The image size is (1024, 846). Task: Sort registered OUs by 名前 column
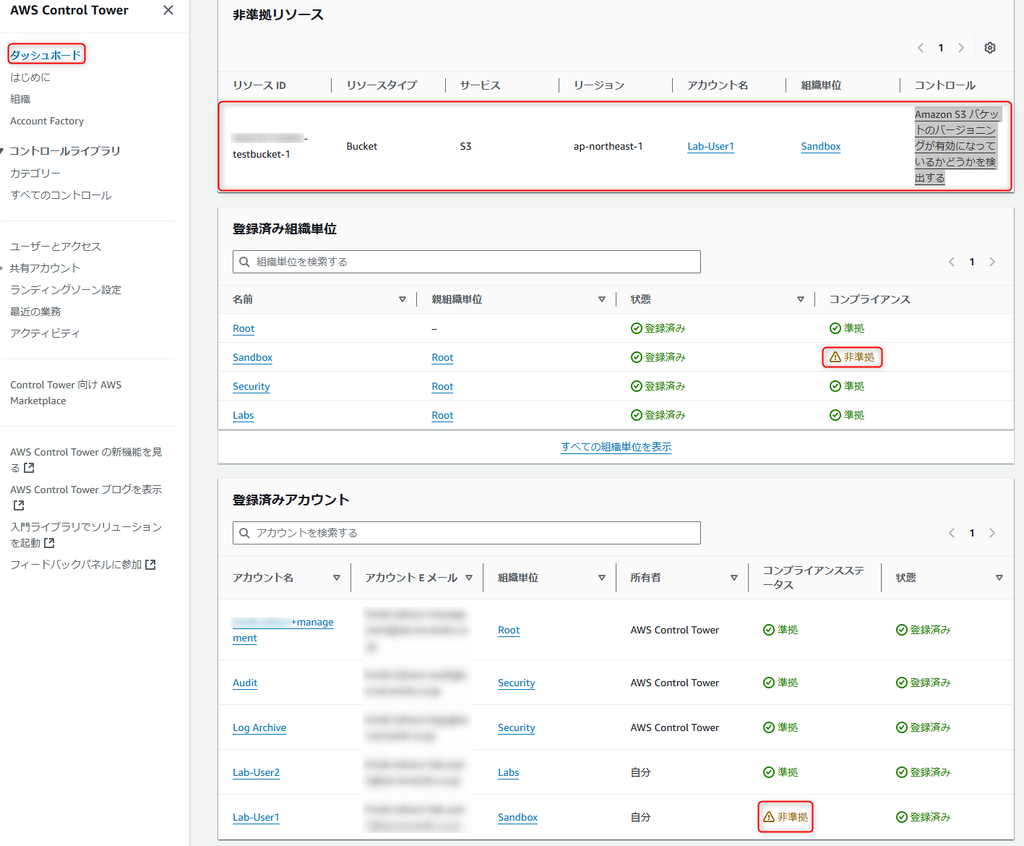(x=402, y=299)
